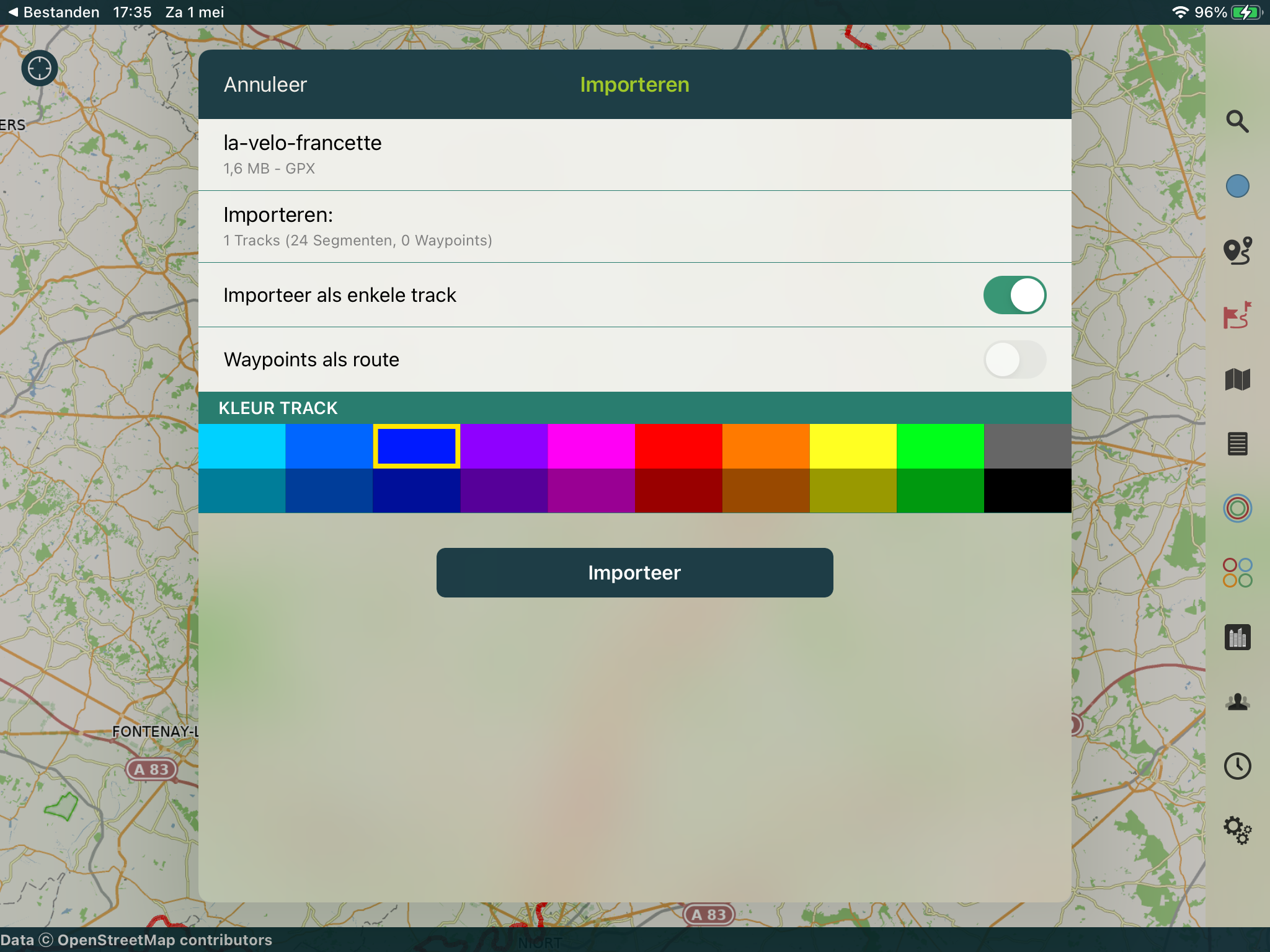
Task: Open the red flags track icon
Action: [x=1237, y=315]
